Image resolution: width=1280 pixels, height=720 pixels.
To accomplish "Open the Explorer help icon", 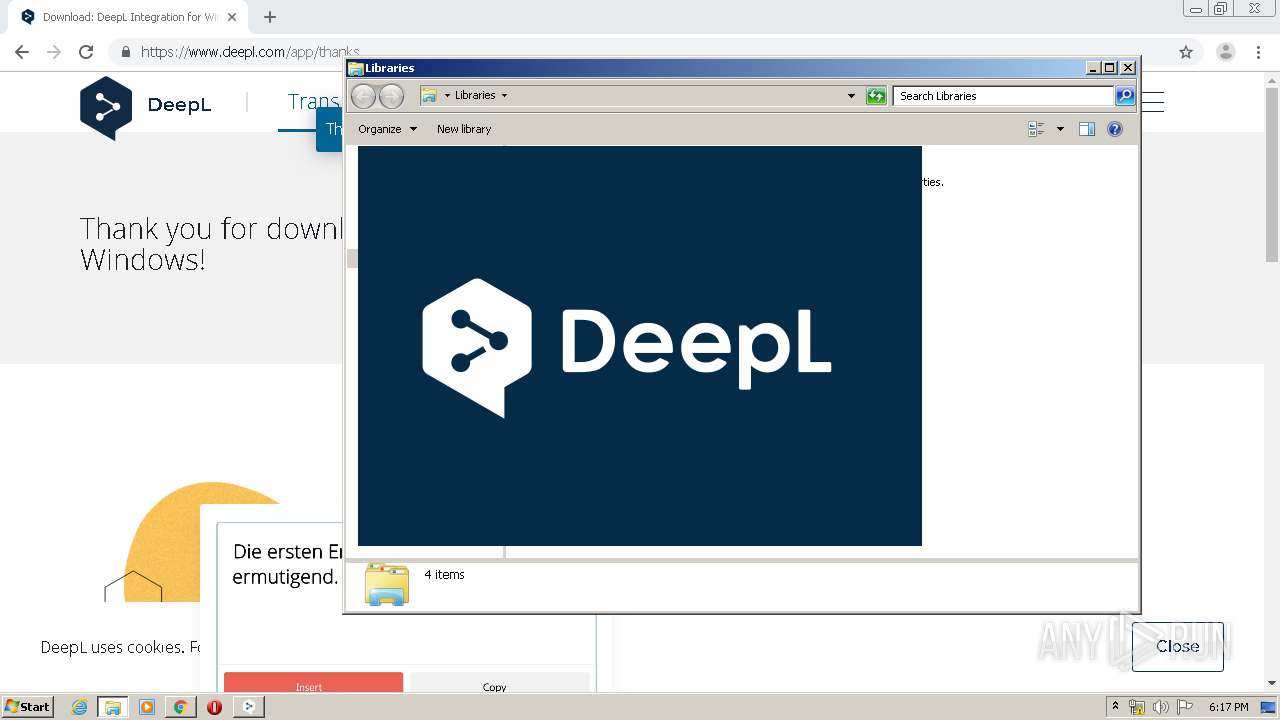I will pyautogui.click(x=1115, y=129).
